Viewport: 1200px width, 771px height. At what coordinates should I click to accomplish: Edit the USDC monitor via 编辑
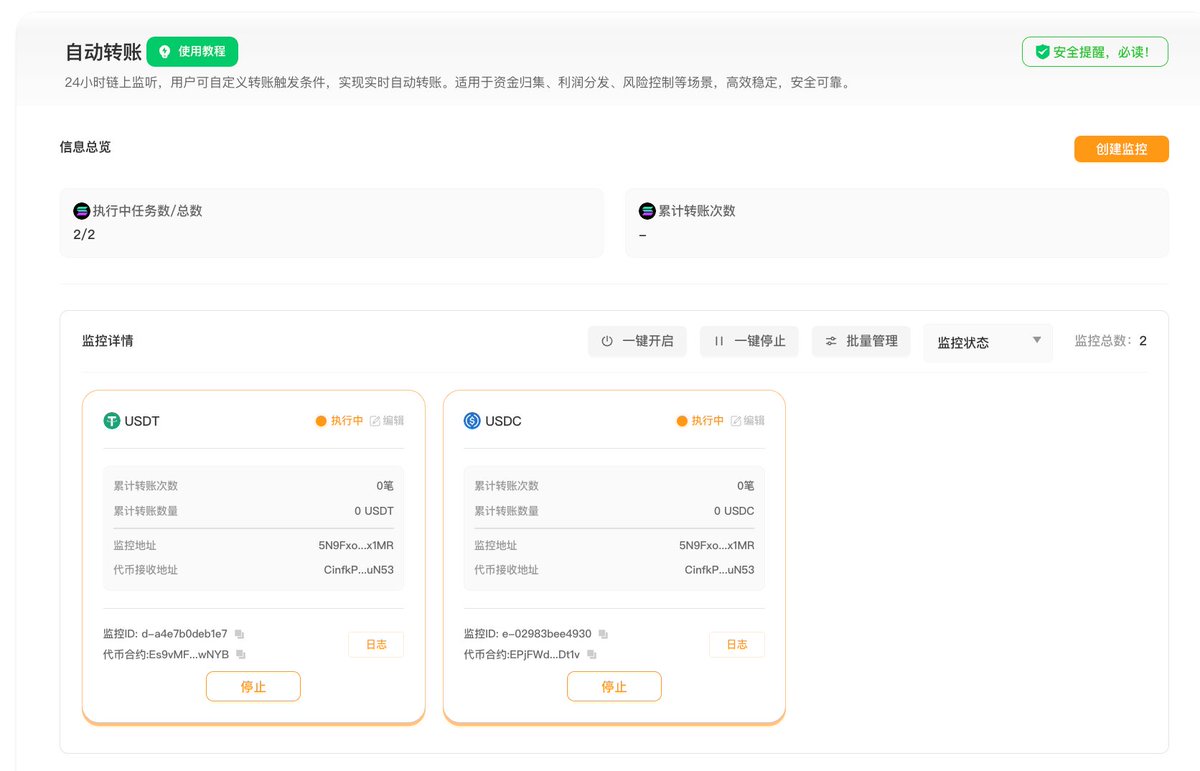pos(747,421)
